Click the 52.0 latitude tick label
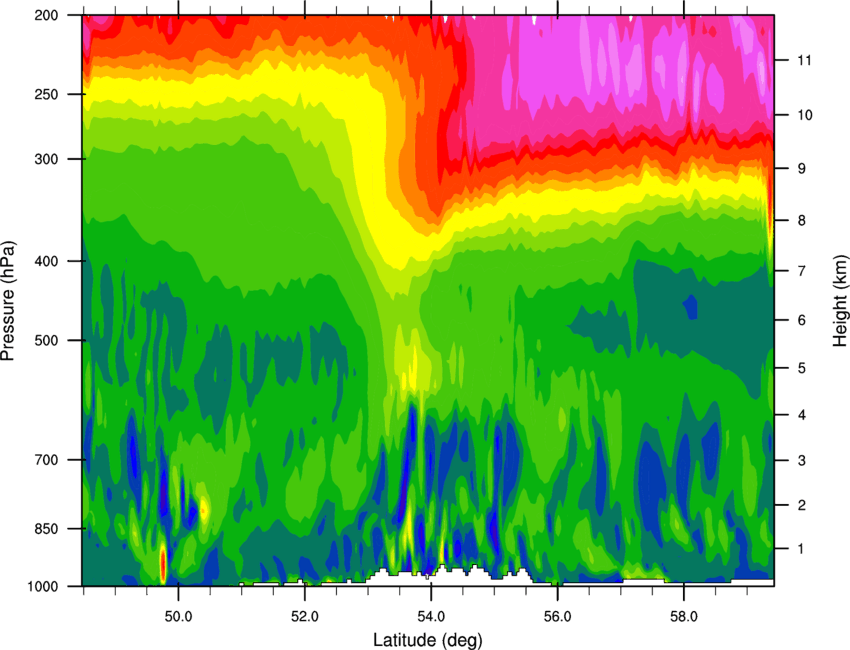This screenshot has width=850, height=650. pos(305,616)
